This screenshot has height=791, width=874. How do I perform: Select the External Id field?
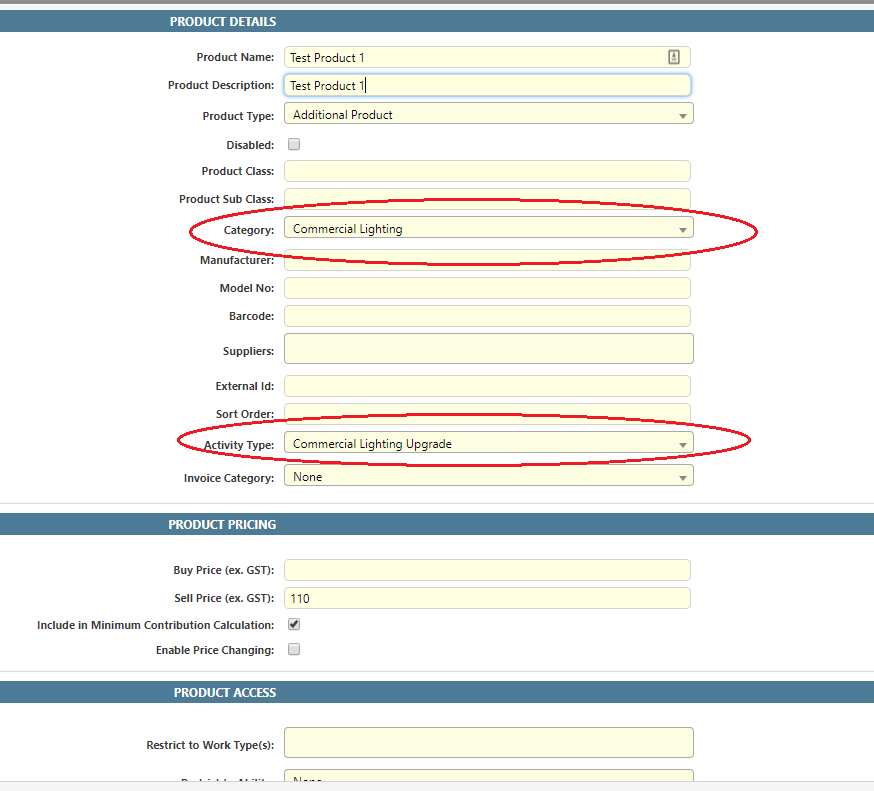coord(487,386)
